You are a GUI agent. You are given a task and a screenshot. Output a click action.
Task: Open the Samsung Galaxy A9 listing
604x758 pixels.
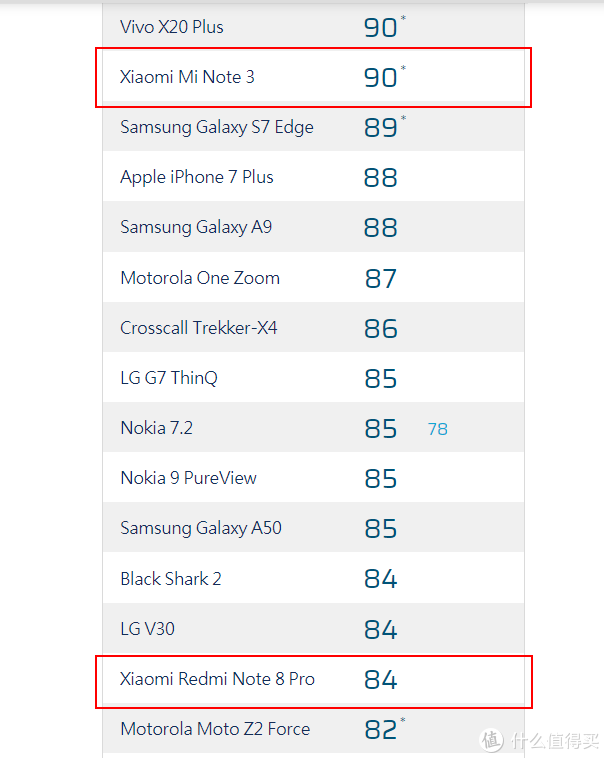click(196, 227)
